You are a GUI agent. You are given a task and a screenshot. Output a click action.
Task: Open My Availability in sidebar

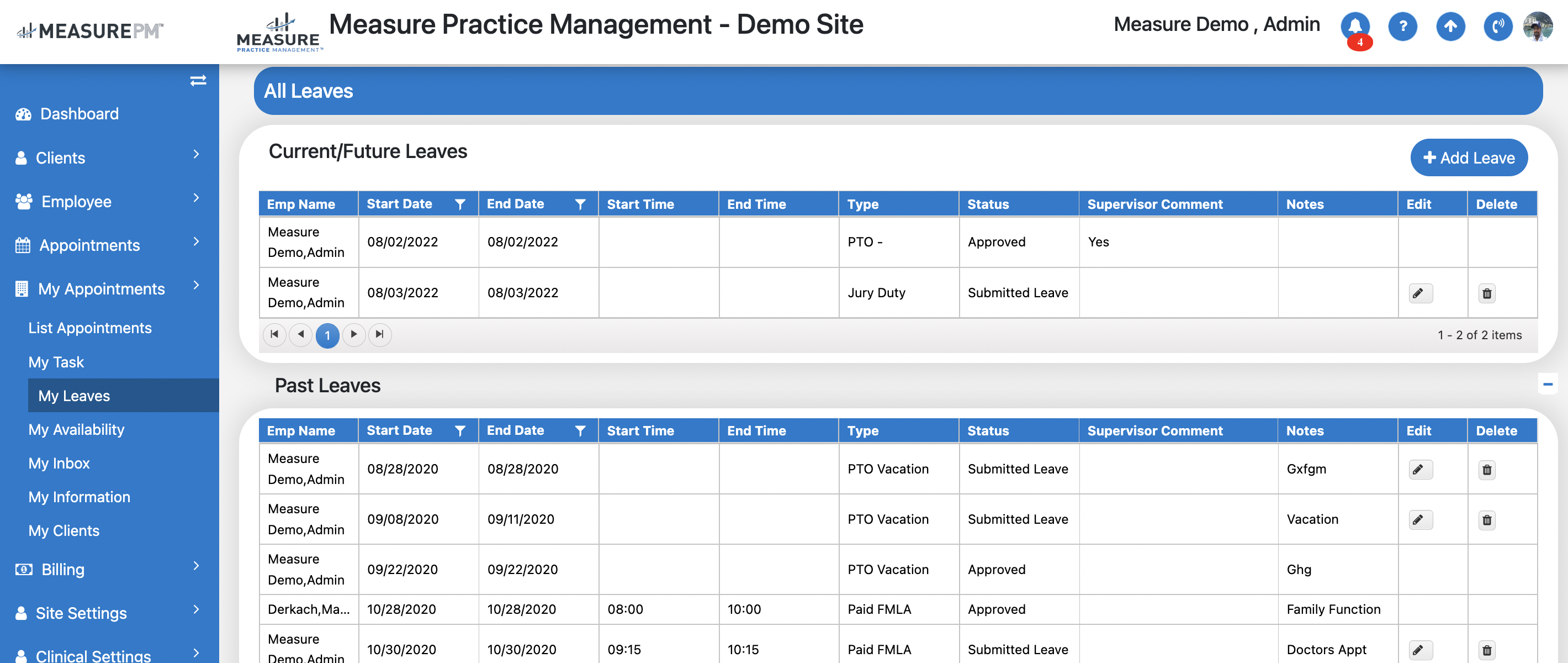76,430
